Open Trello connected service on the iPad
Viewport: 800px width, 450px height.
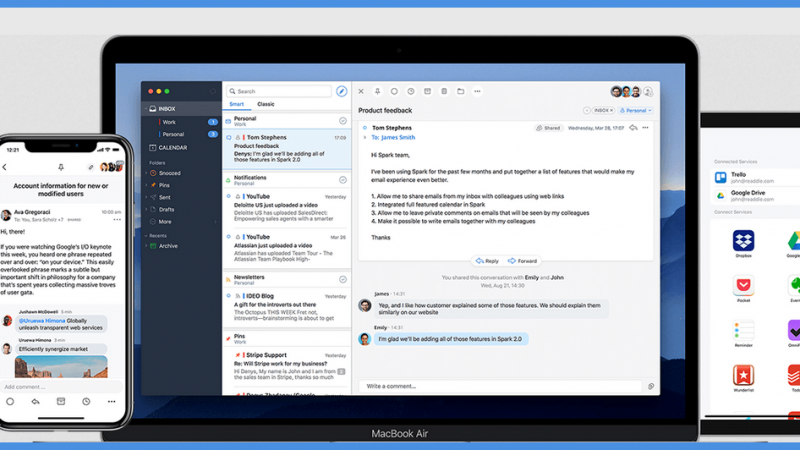click(755, 177)
